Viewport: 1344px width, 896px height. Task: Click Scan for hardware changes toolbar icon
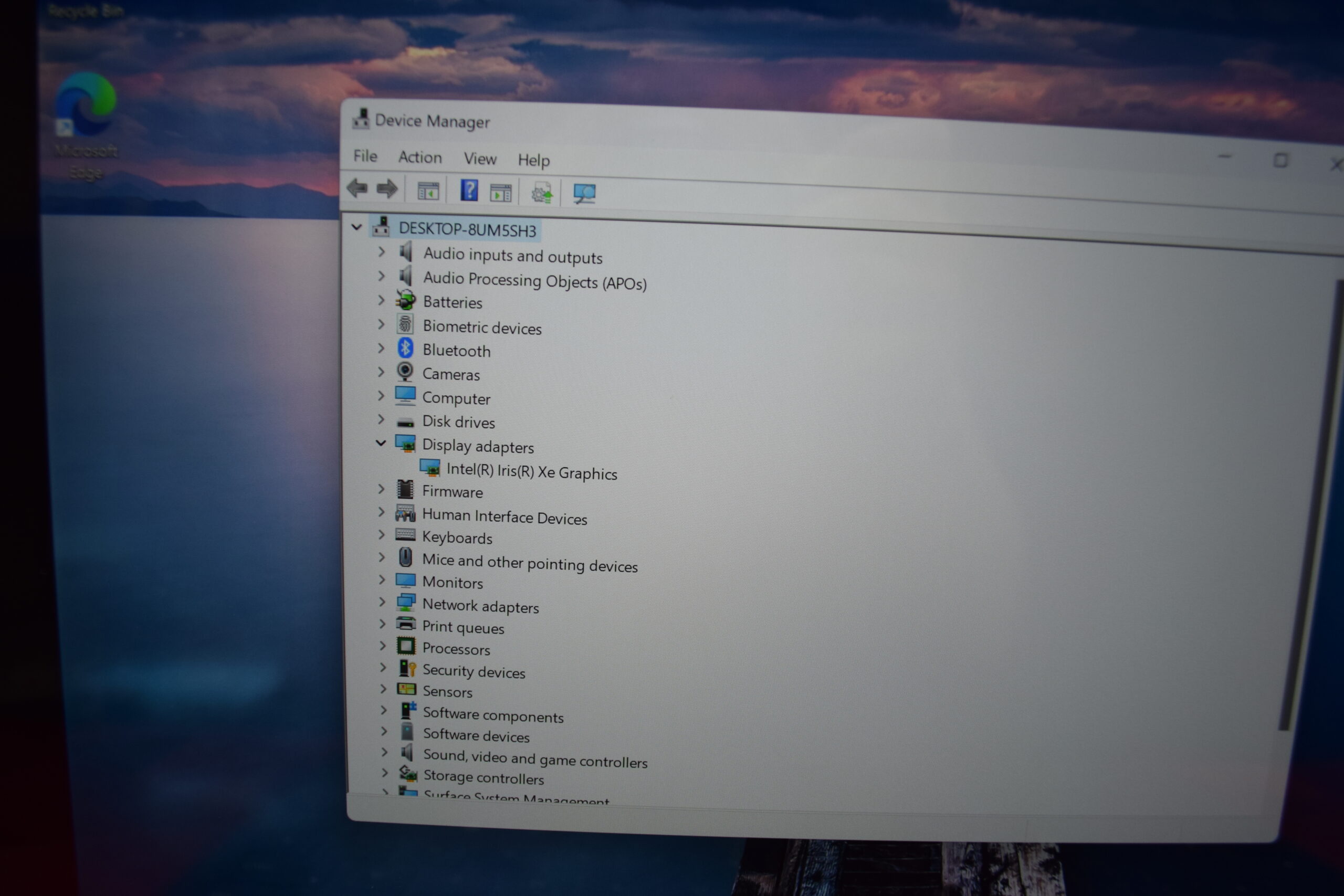[584, 194]
